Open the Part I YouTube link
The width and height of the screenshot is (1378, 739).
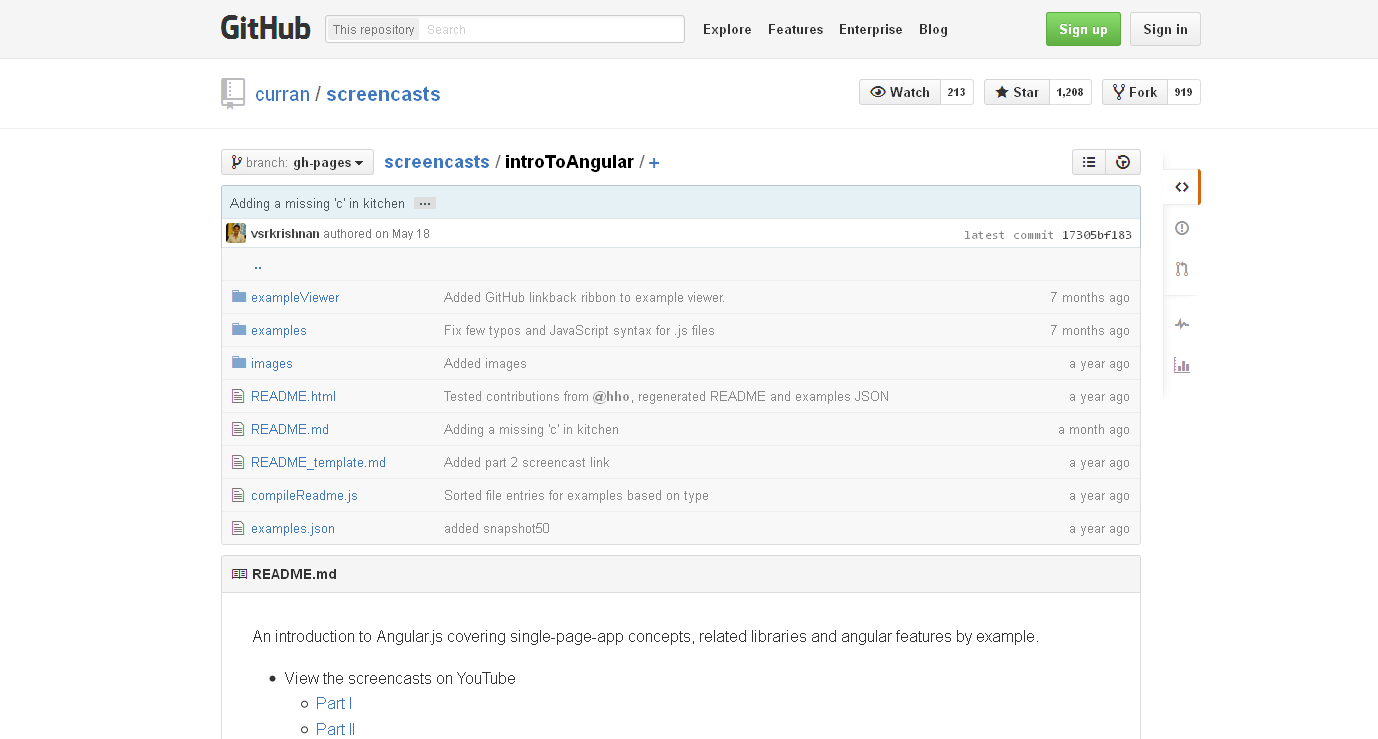[334, 703]
